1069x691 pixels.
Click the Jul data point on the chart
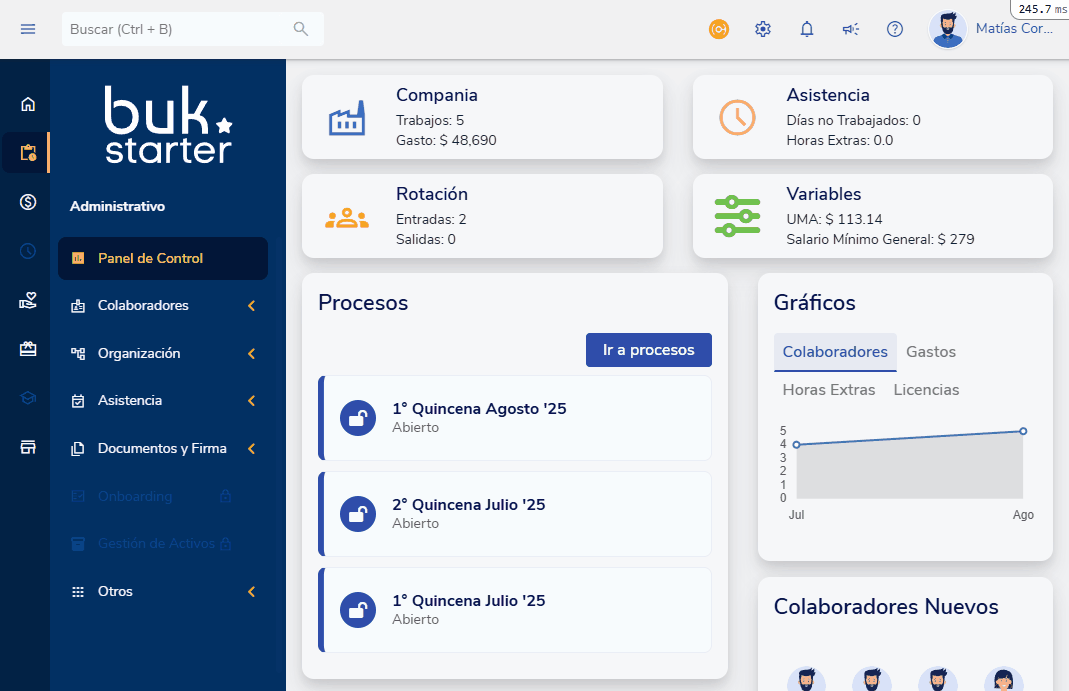(796, 445)
